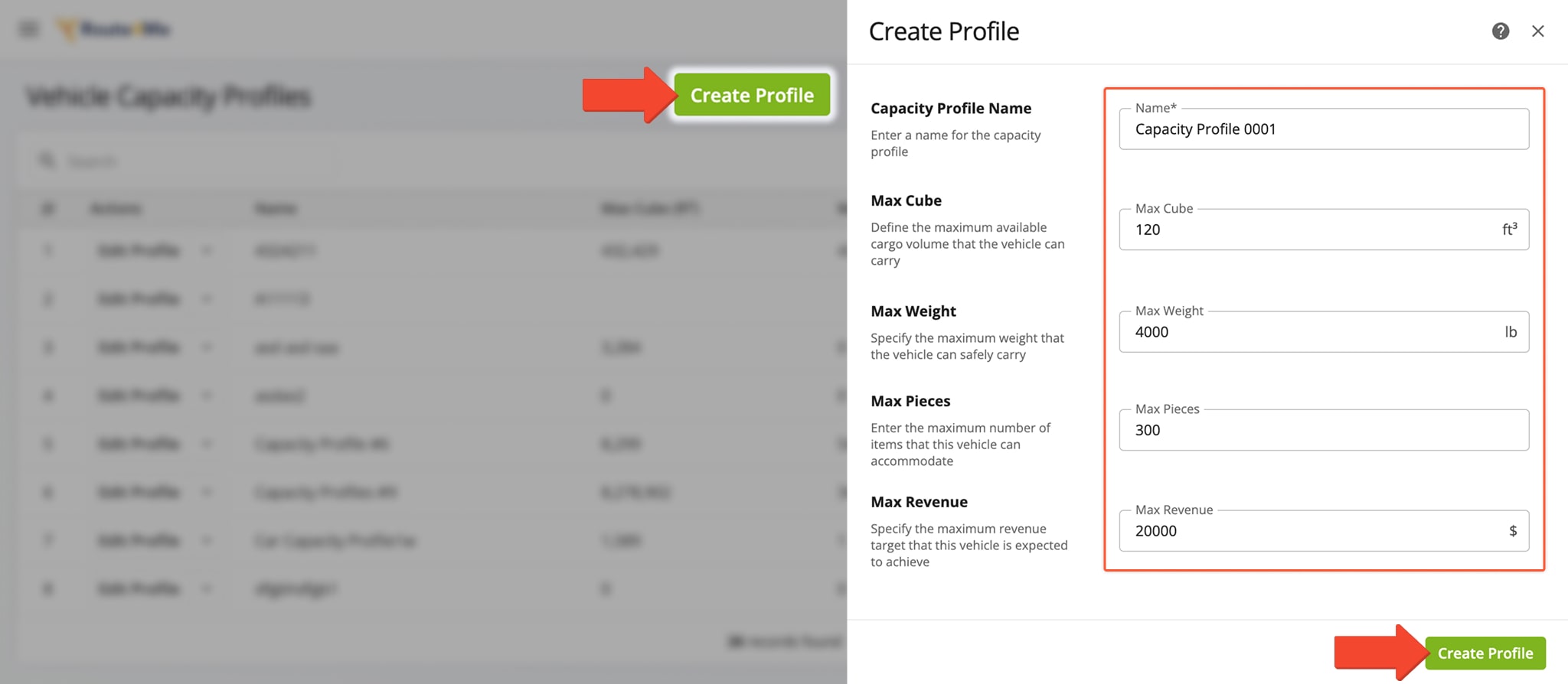This screenshot has height=684, width=1568.
Task: Close the Create Profile panel
Action: click(1537, 31)
